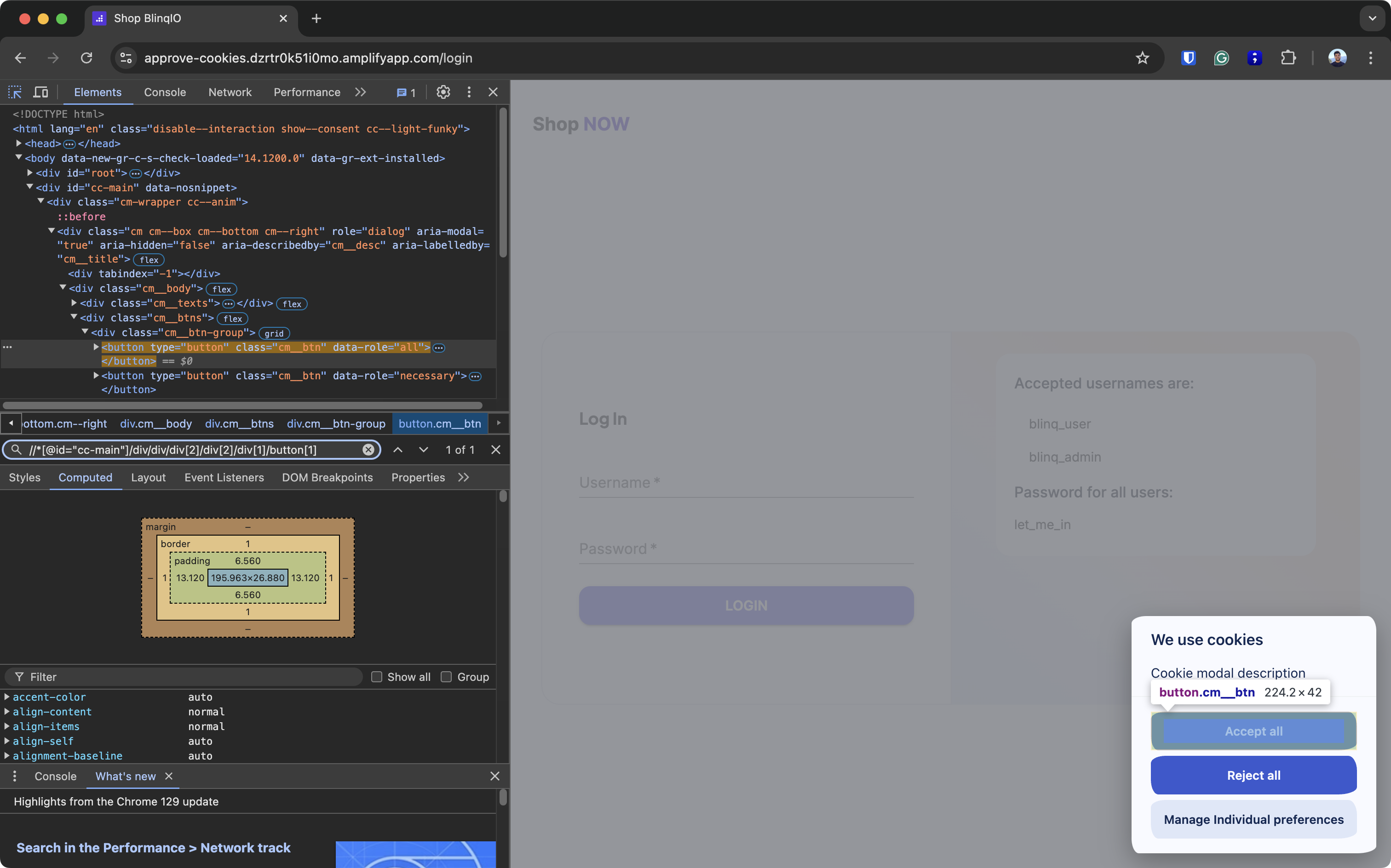Open the Chrome extensions puzzle icon

pos(1288,58)
